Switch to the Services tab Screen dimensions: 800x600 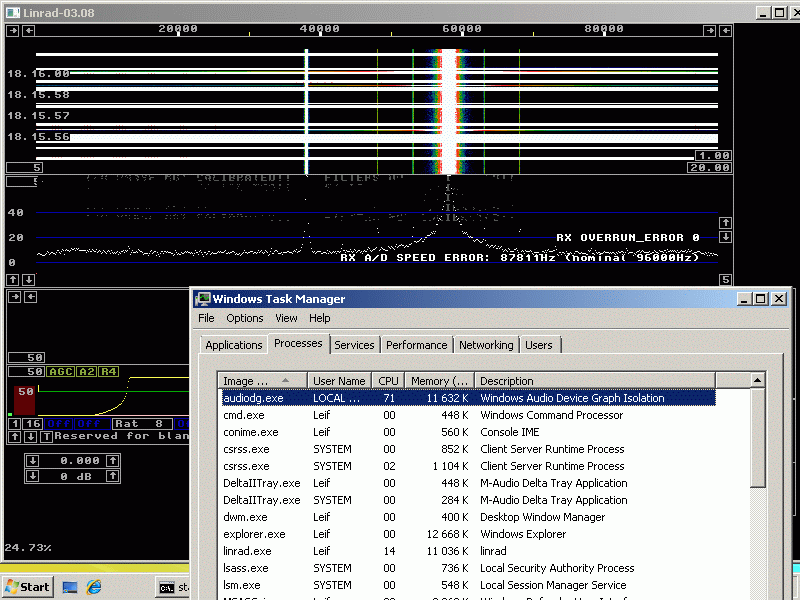point(354,345)
